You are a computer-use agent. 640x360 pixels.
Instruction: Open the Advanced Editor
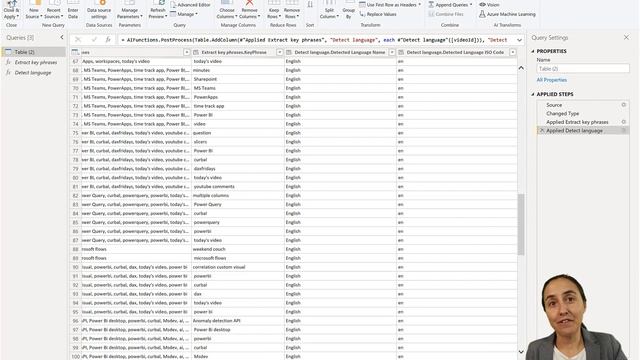pyautogui.click(x=190, y=5)
